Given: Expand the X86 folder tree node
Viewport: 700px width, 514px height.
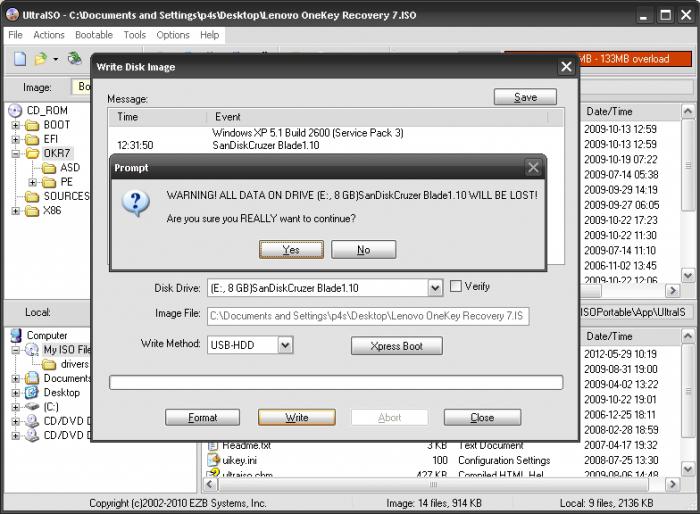Looking at the screenshot, I should click(16, 211).
